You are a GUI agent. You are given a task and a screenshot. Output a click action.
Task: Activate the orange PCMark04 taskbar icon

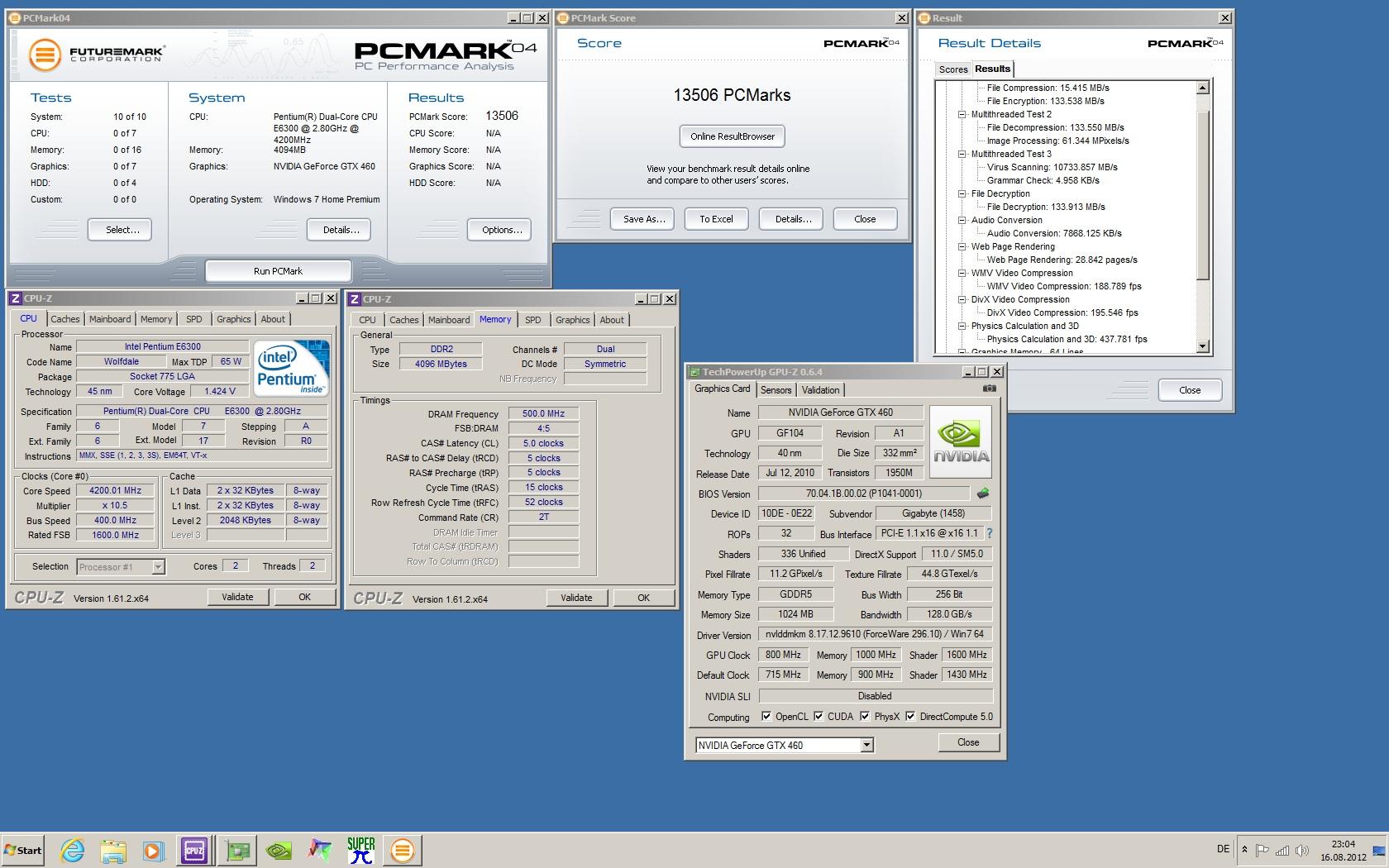(403, 850)
